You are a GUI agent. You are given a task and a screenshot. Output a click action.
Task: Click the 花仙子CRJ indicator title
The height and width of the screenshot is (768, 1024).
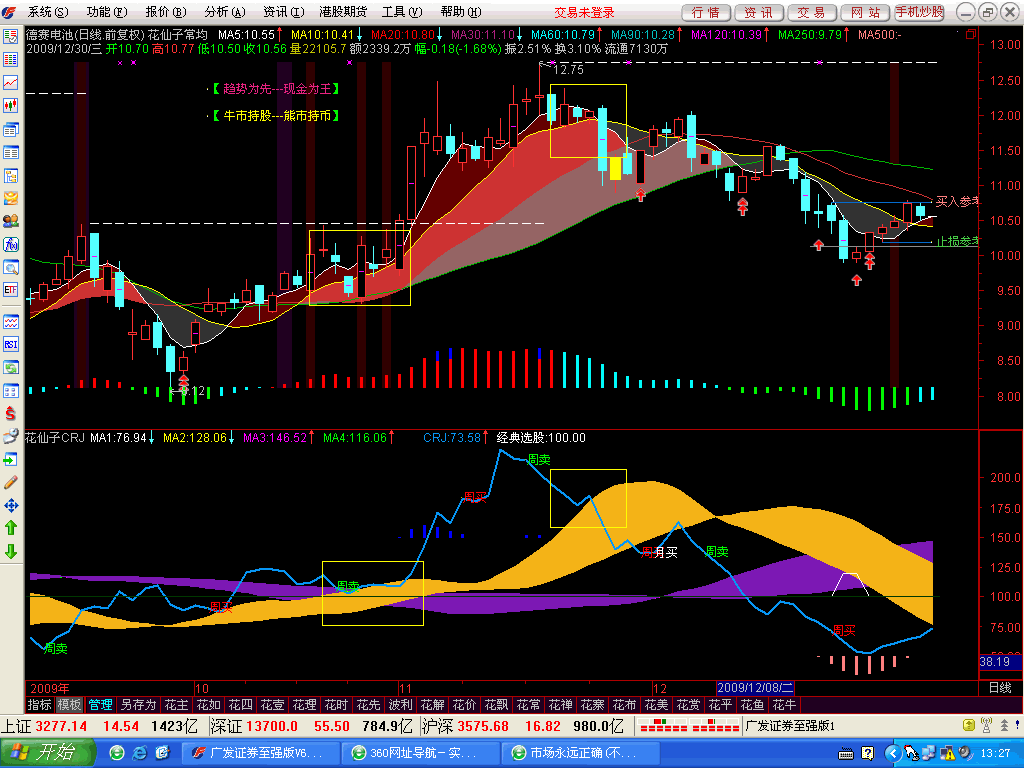(x=56, y=438)
